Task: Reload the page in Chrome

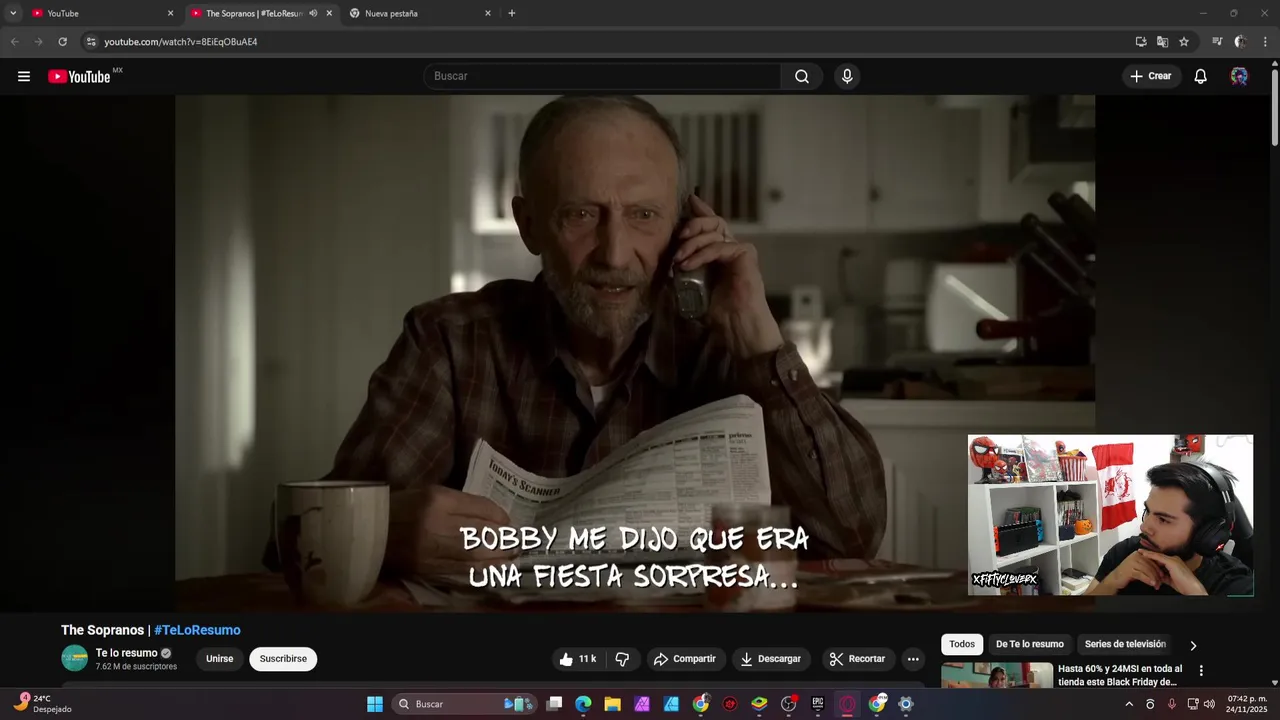Action: pyautogui.click(x=62, y=41)
